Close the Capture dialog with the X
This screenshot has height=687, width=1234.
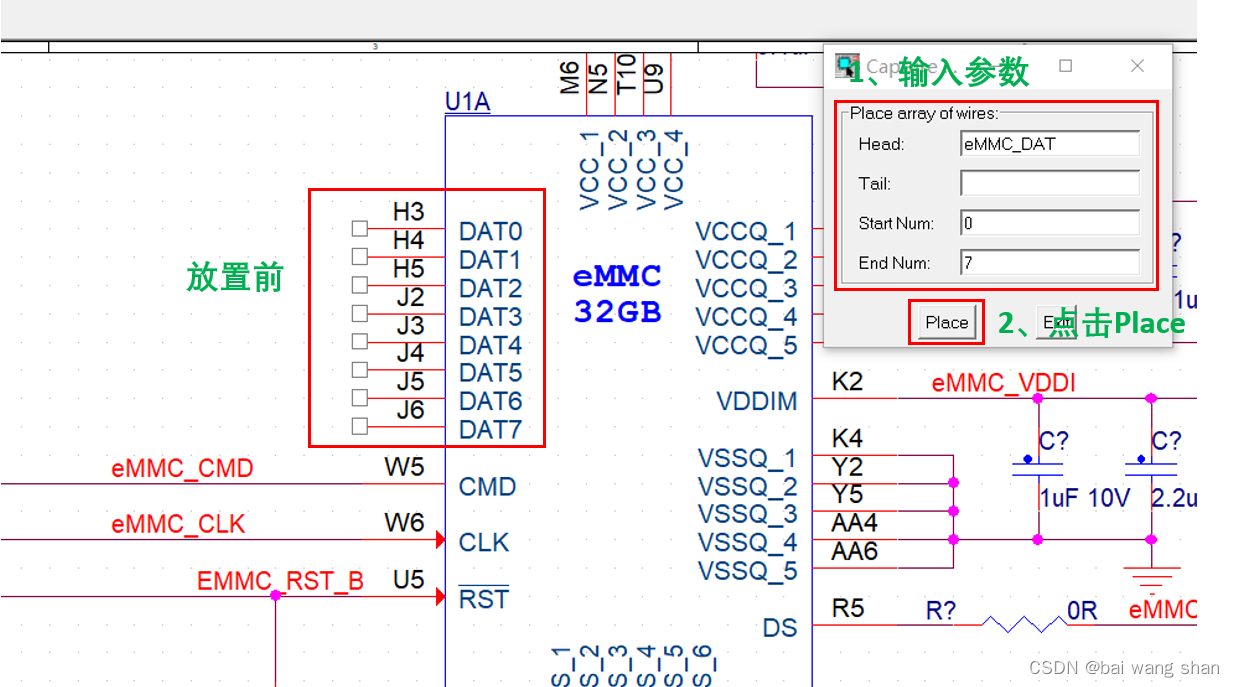1137,65
